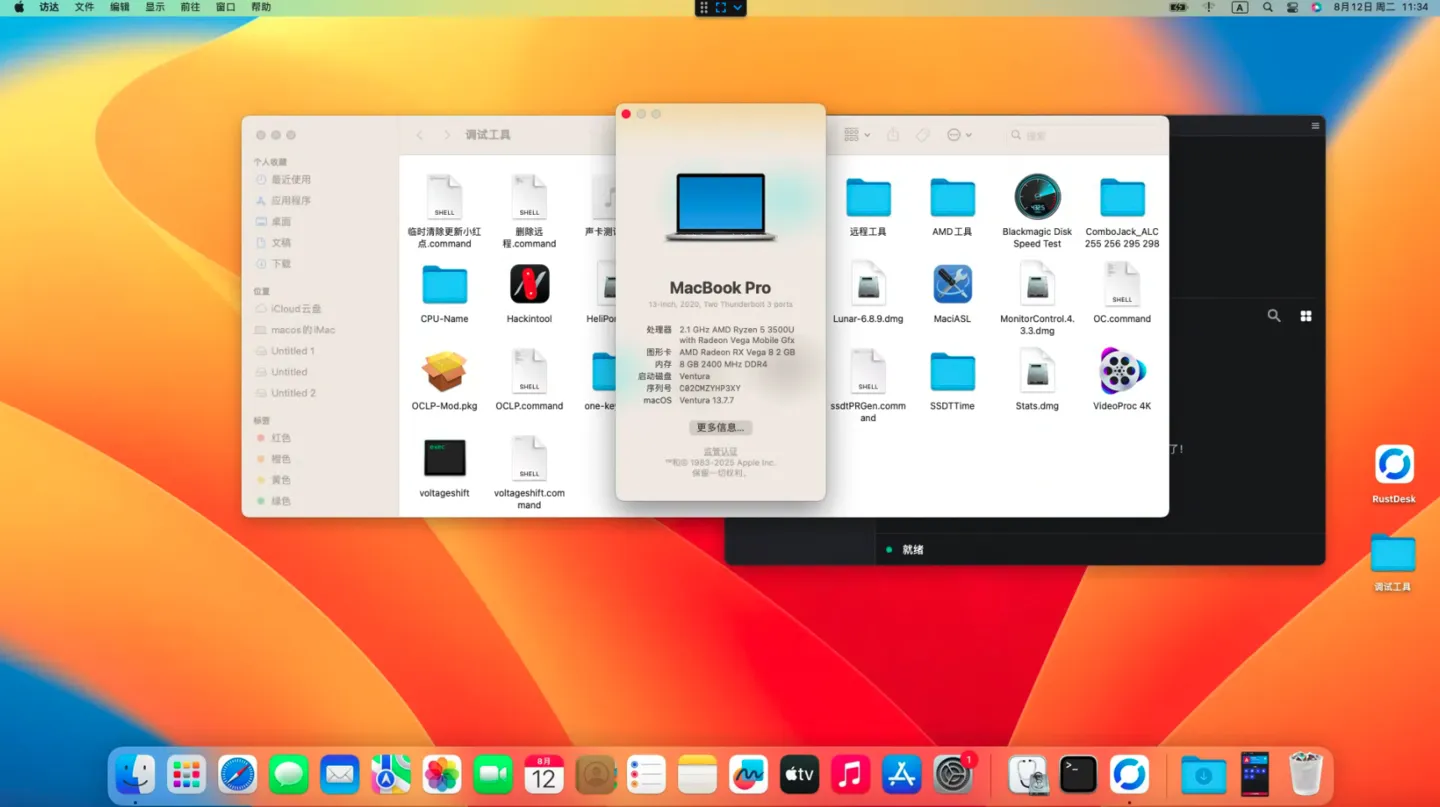Open the Finder more actions dropdown

(958, 135)
